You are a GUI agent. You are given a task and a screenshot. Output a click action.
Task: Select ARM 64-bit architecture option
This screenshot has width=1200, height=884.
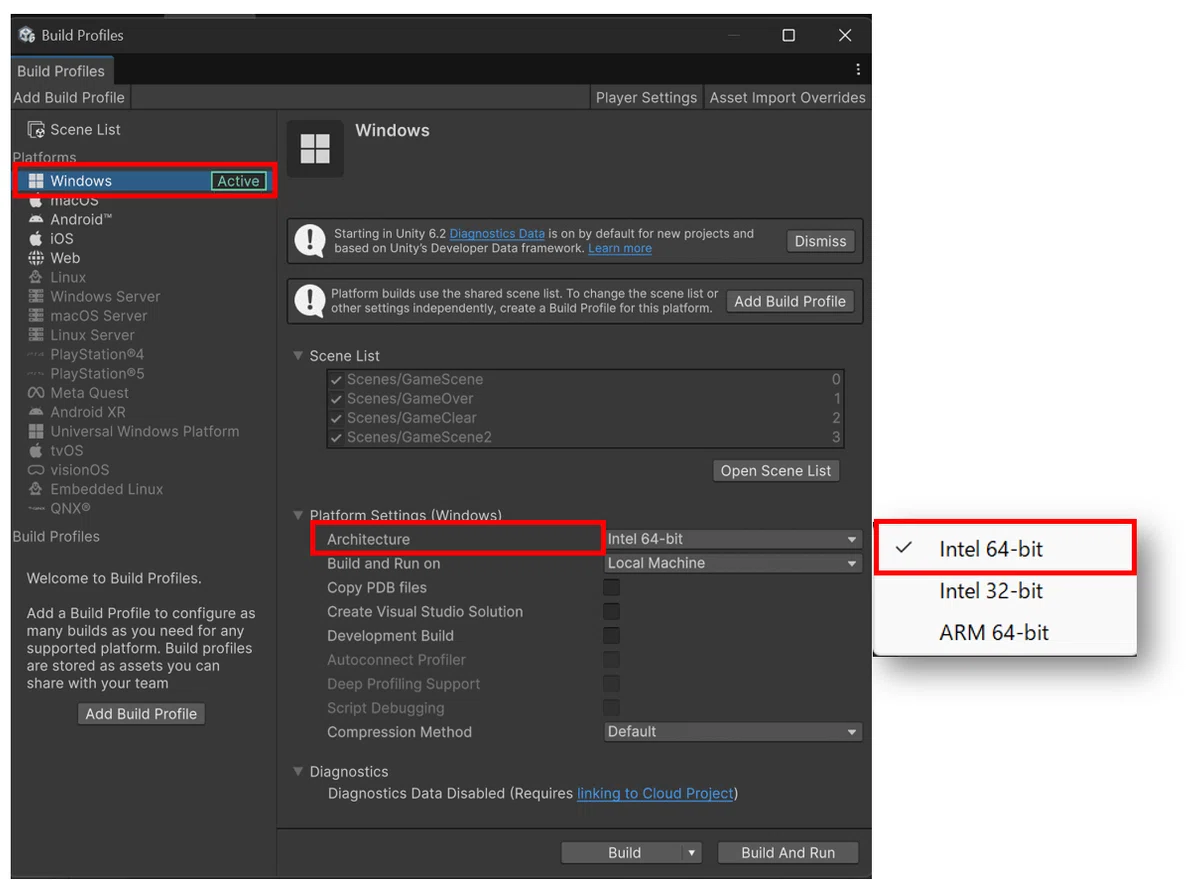1006,632
